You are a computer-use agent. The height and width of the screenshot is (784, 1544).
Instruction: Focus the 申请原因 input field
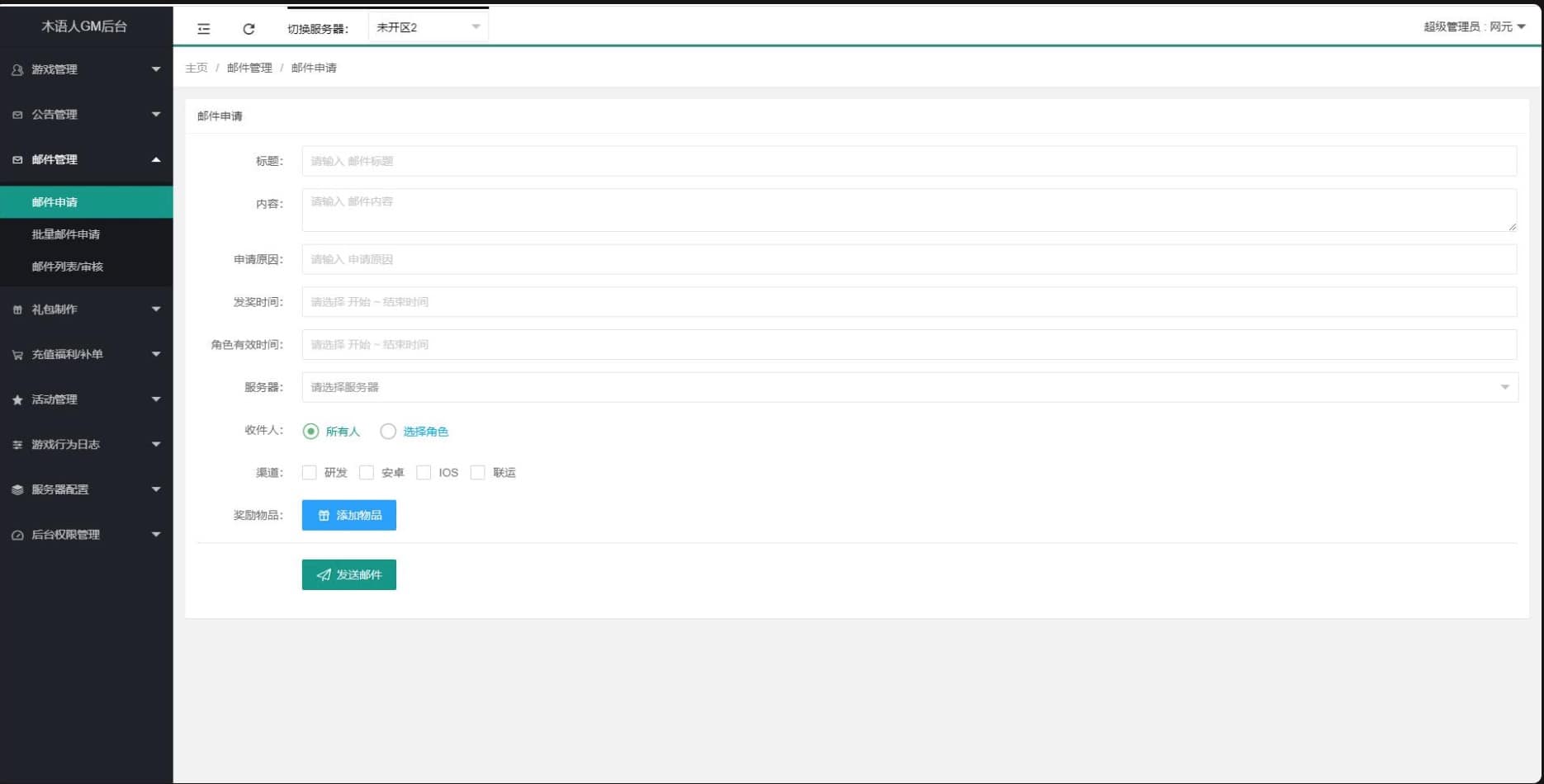tap(910, 259)
